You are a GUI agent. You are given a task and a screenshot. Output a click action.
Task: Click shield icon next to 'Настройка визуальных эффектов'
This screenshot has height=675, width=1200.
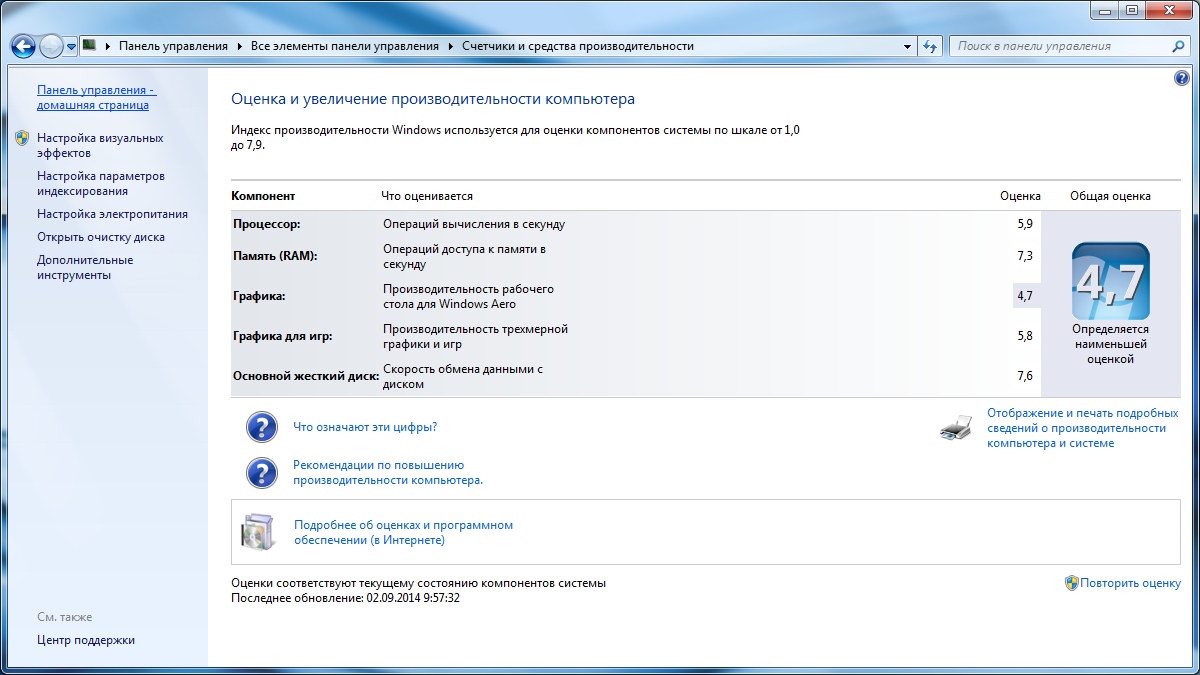pyautogui.click(x=22, y=138)
